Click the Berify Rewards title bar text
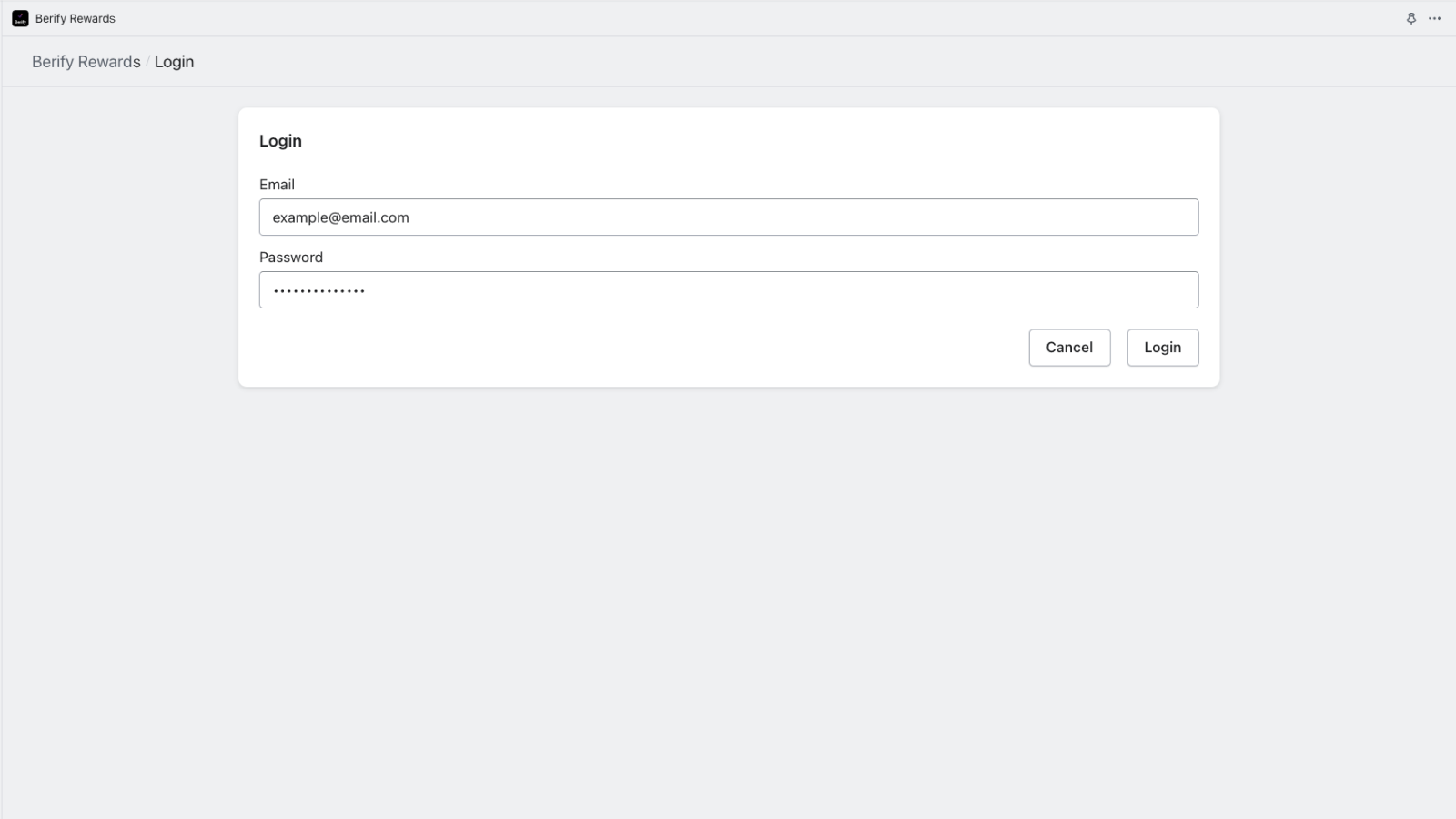 [x=76, y=18]
